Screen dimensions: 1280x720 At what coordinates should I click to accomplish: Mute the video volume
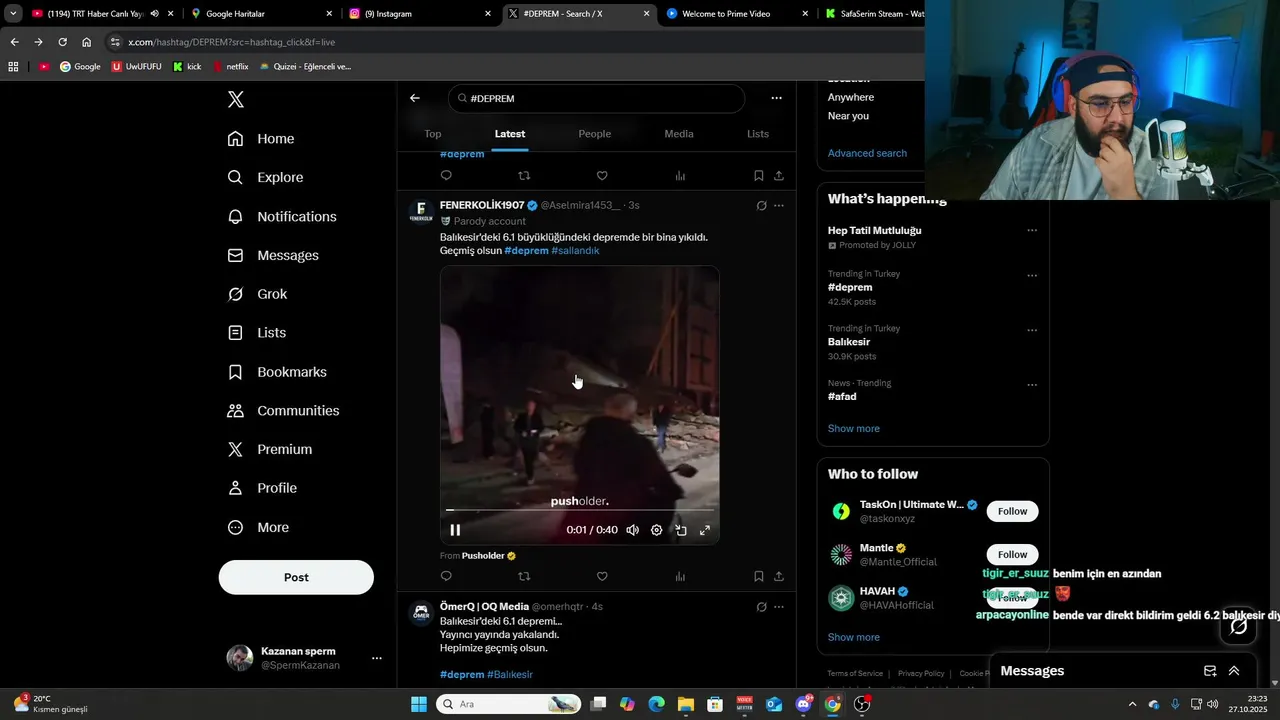point(632,530)
